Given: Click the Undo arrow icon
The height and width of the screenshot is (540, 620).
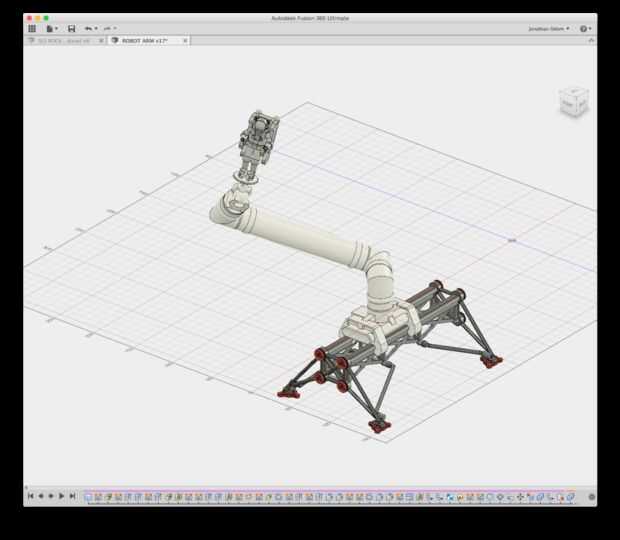Looking at the screenshot, I should coord(88,28).
